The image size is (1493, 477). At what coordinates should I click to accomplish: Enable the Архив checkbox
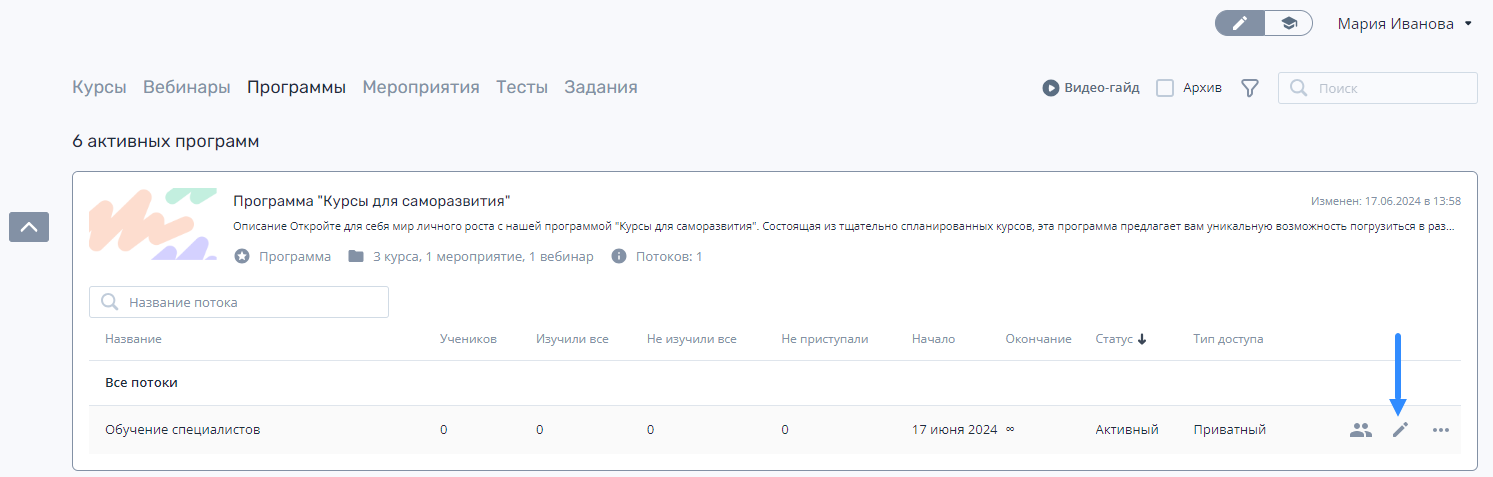1165,88
